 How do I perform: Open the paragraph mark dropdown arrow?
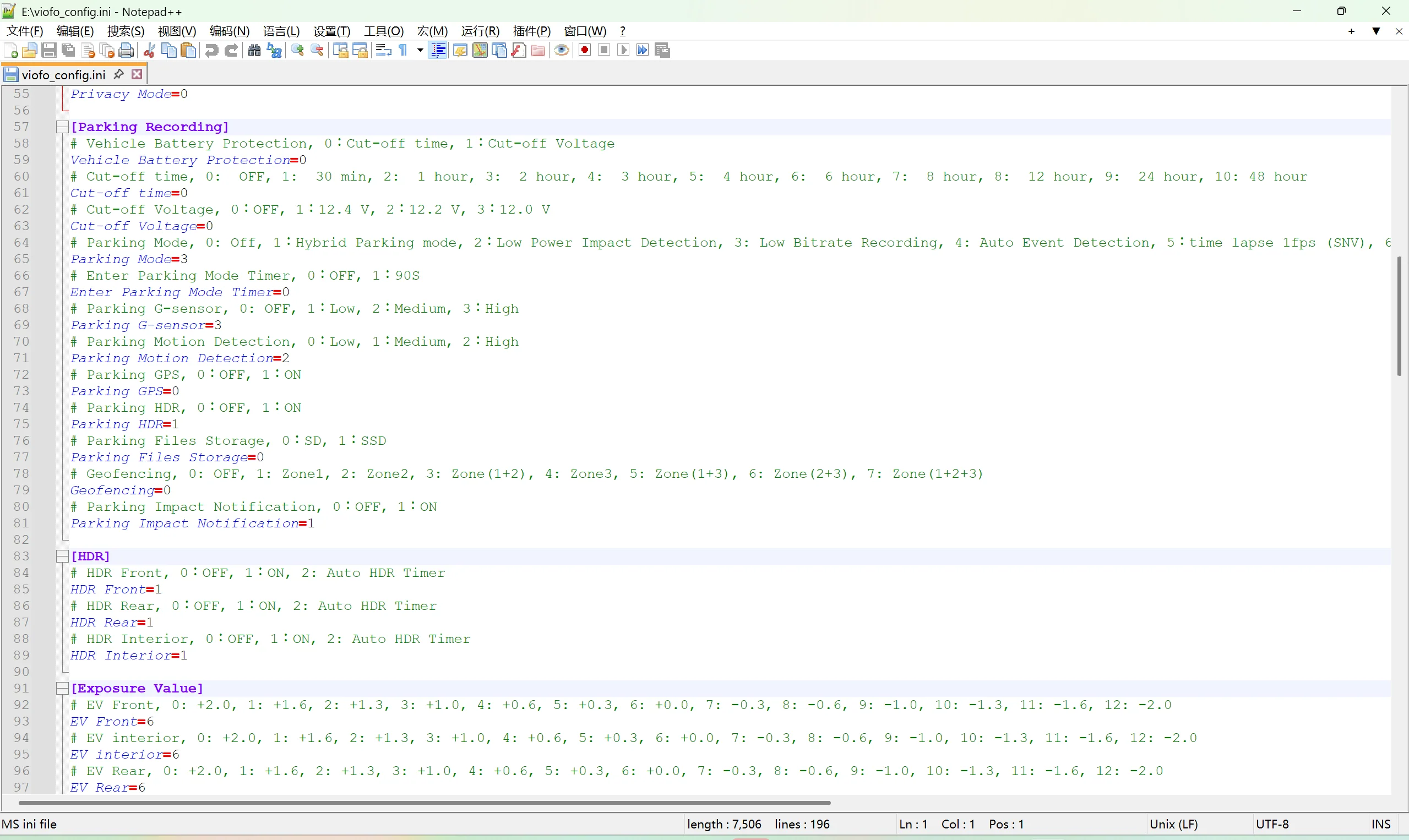tap(419, 50)
